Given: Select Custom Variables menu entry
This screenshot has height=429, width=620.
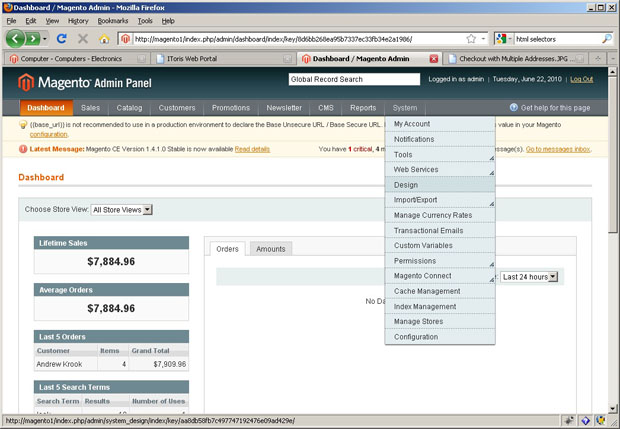Looking at the screenshot, I should (x=440, y=246).
